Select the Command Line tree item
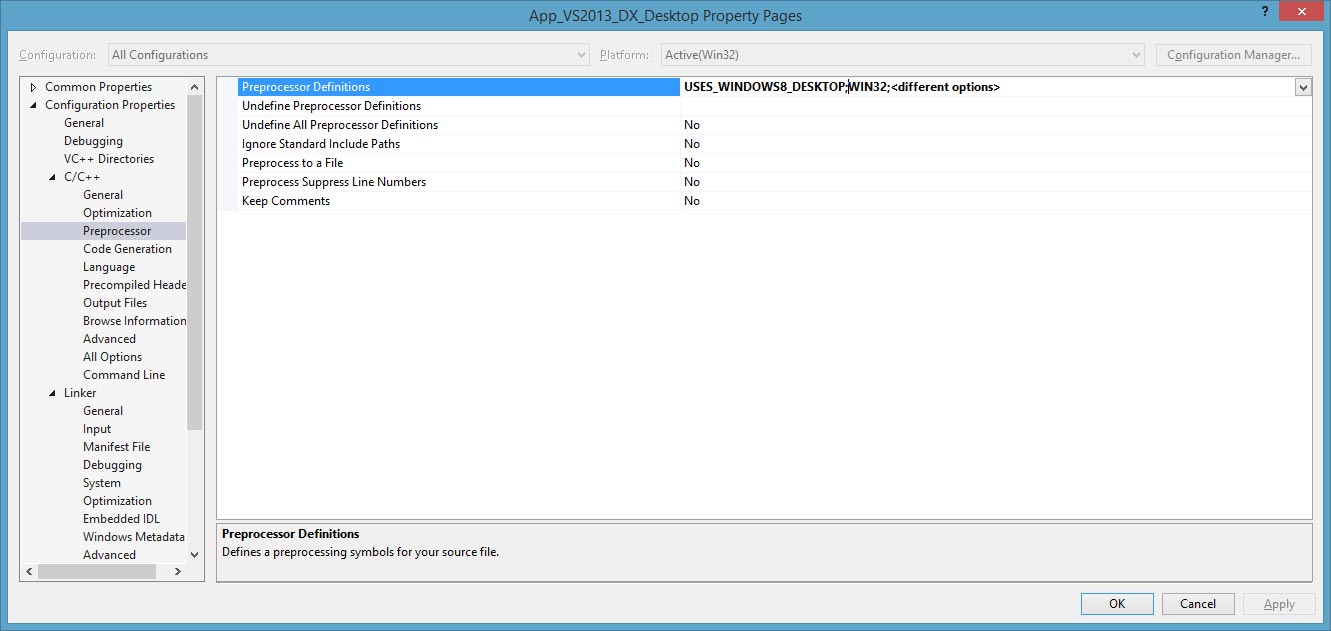 [x=124, y=375]
